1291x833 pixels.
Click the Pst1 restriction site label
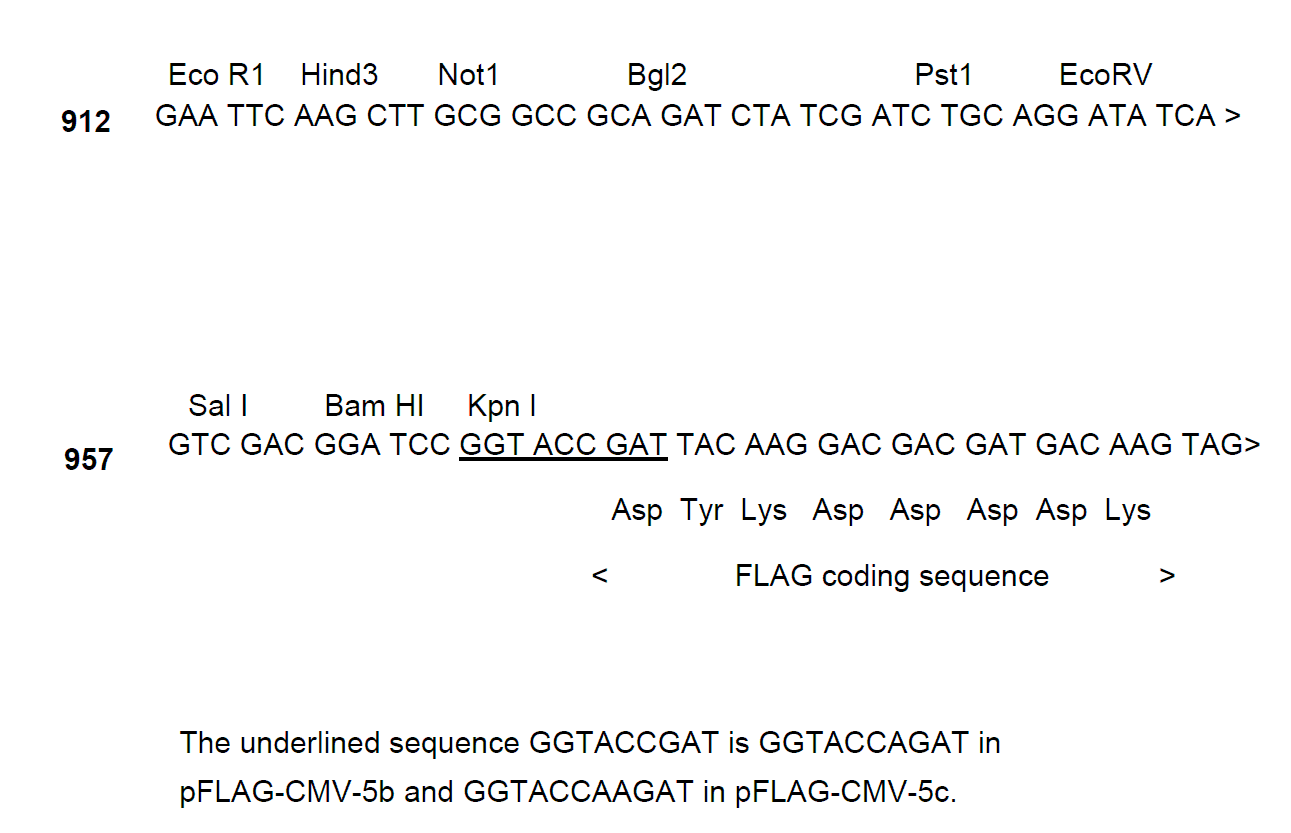[943, 75]
